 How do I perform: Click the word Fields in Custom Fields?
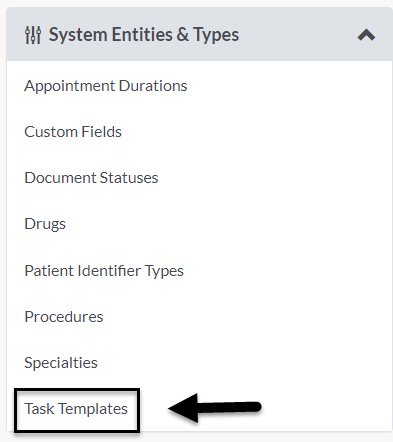[x=101, y=132]
